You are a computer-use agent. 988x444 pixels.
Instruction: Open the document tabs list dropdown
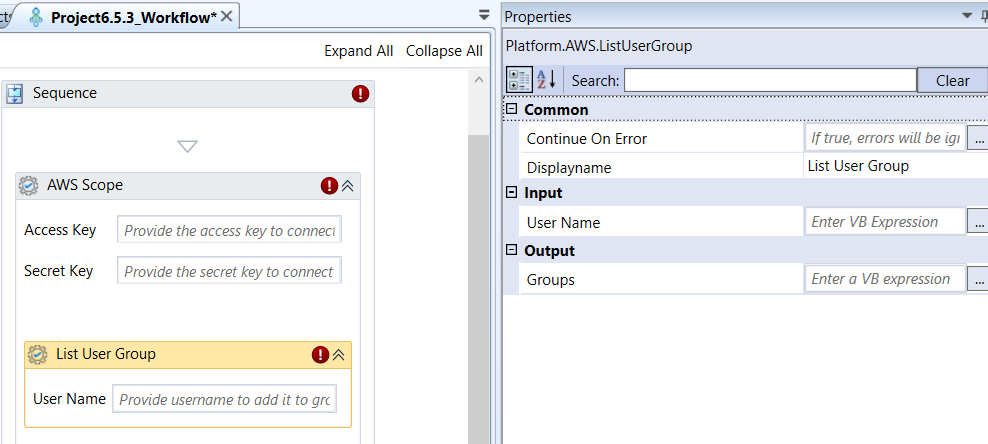(x=484, y=15)
